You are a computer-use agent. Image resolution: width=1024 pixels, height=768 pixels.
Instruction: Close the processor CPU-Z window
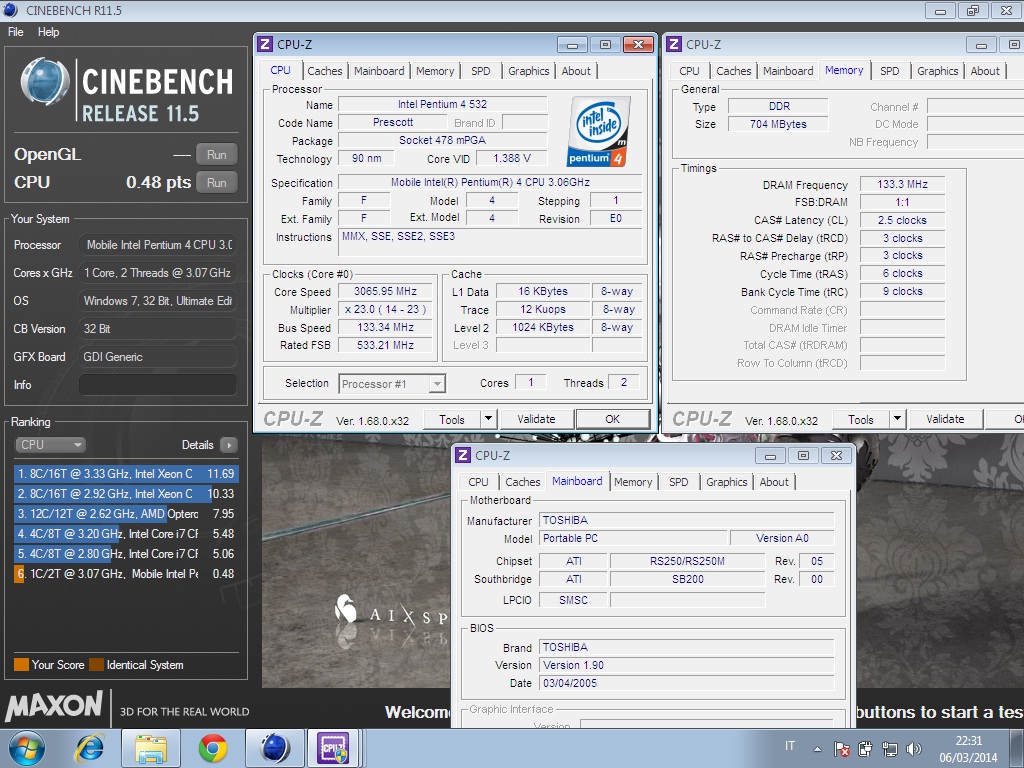pyautogui.click(x=638, y=44)
